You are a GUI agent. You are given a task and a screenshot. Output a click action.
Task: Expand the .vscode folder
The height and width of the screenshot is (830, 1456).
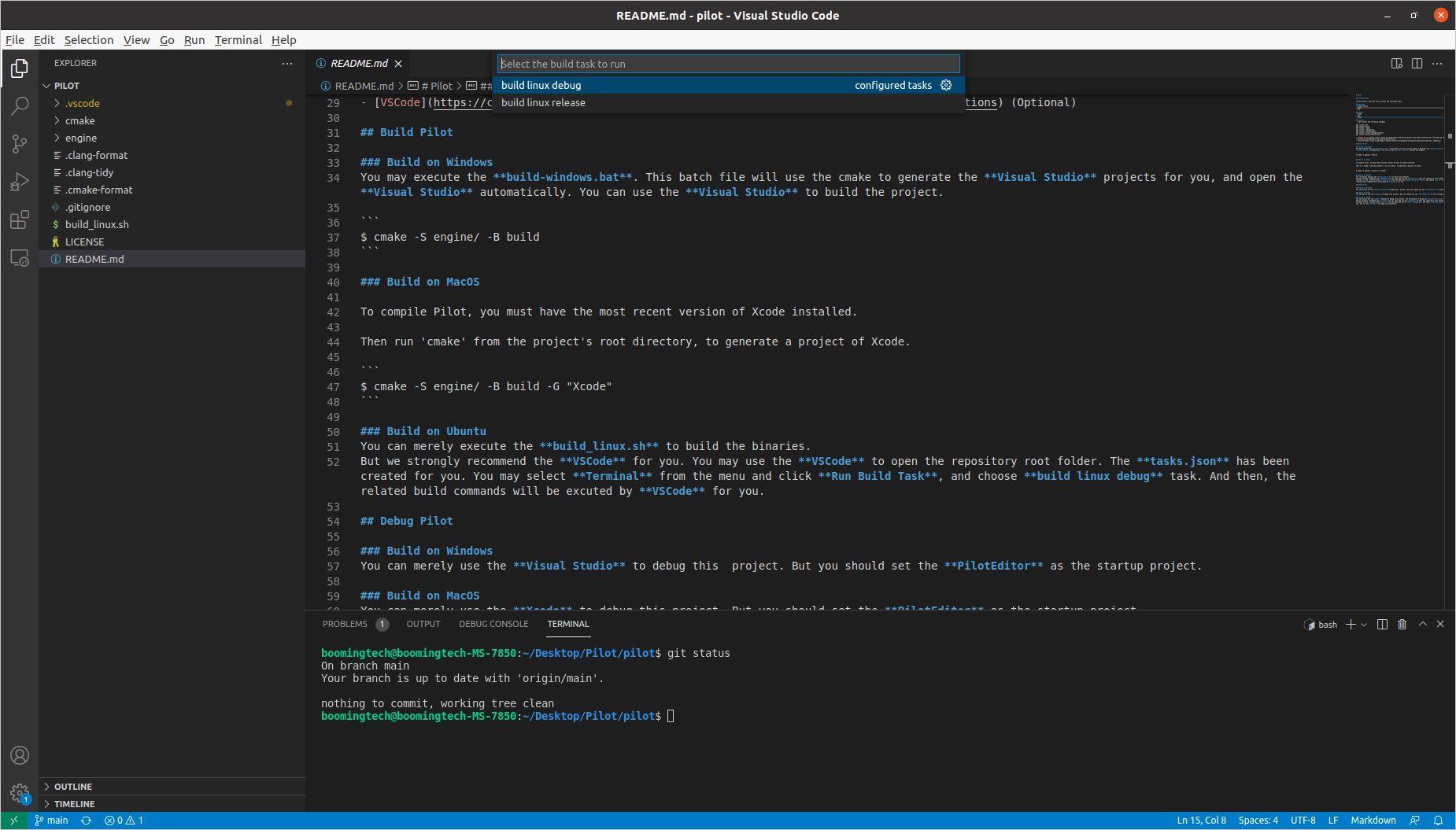point(172,103)
